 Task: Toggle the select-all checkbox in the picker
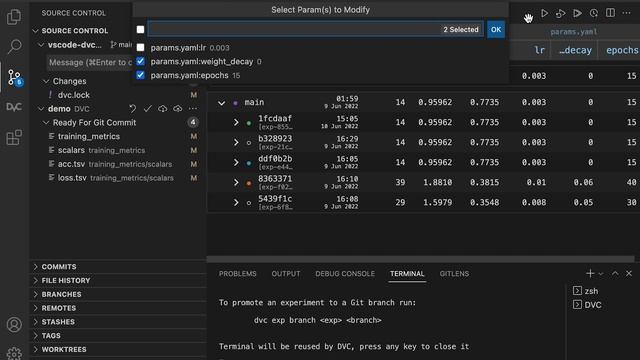pyautogui.click(x=140, y=29)
